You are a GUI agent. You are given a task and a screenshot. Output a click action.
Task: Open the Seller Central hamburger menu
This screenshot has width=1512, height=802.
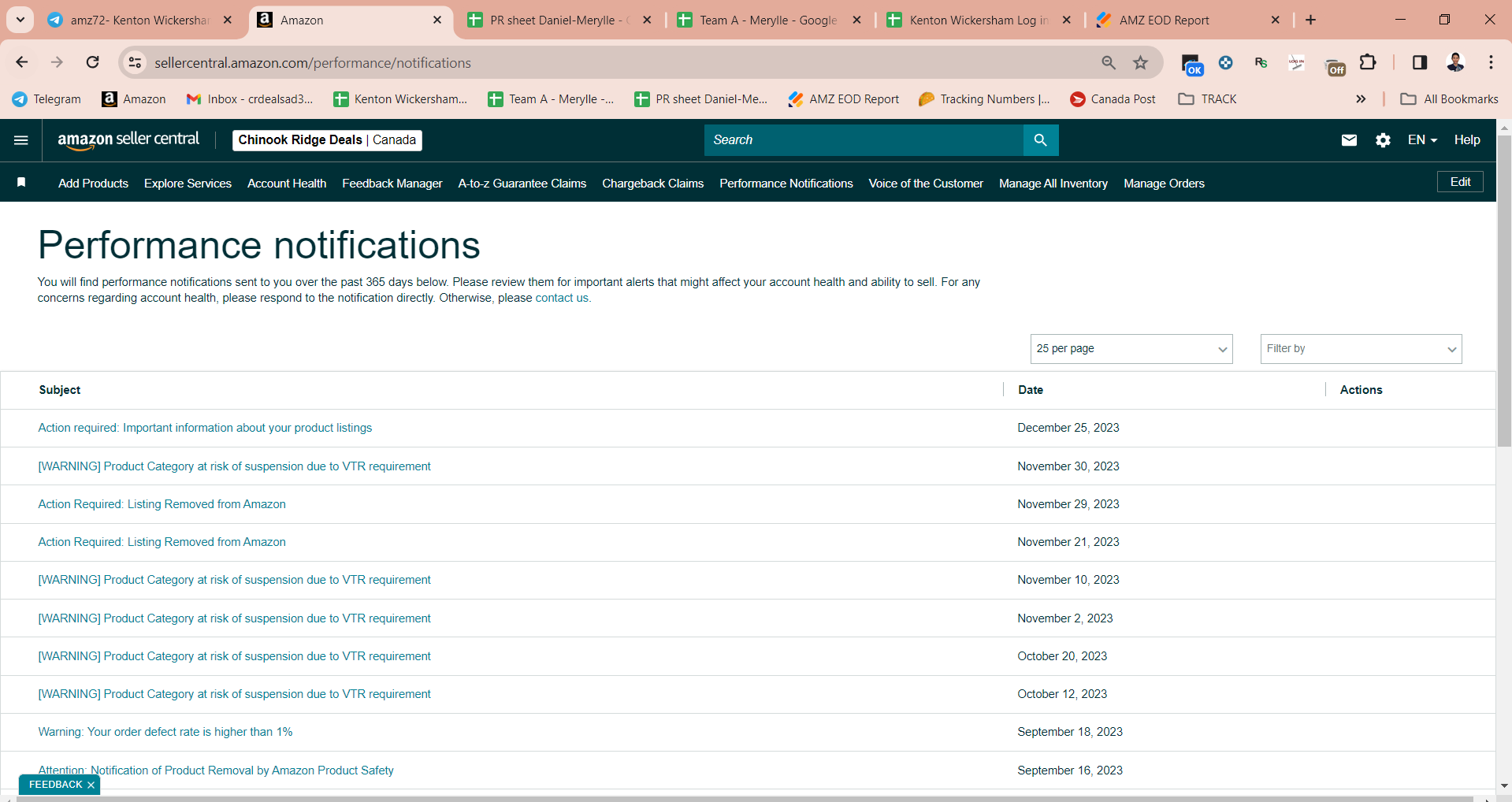tap(21, 140)
